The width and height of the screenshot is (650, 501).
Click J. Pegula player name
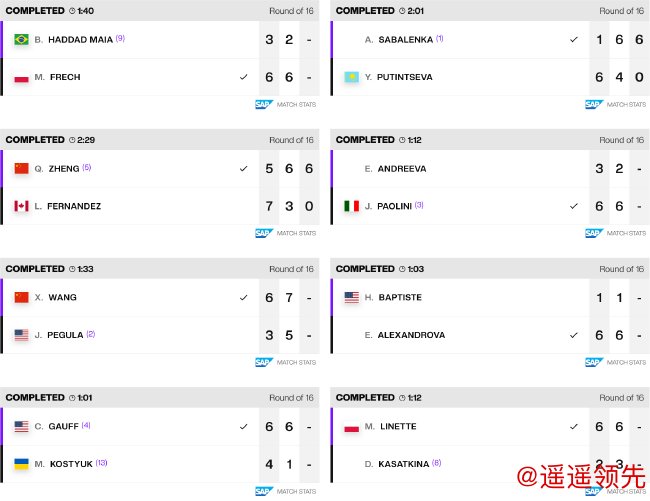(59, 335)
